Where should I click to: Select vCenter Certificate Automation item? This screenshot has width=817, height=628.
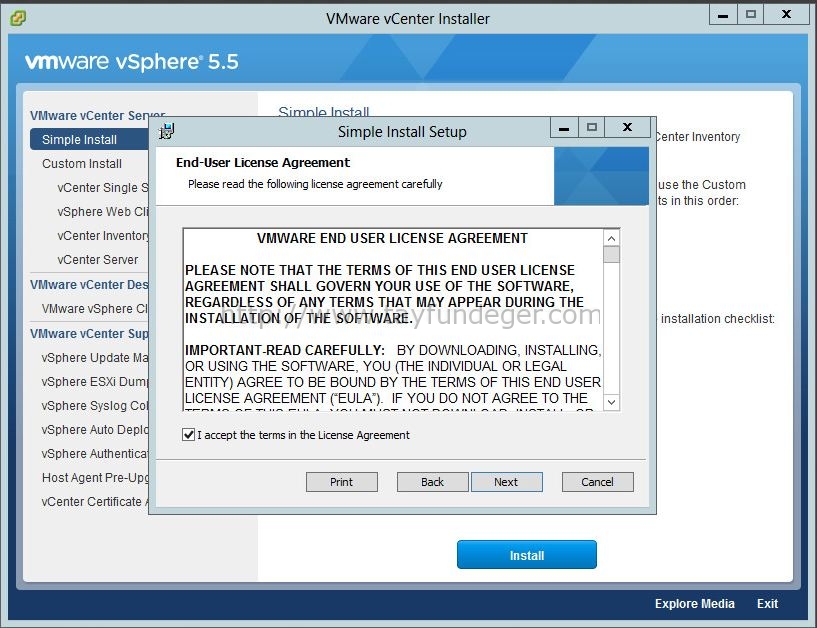click(95, 501)
